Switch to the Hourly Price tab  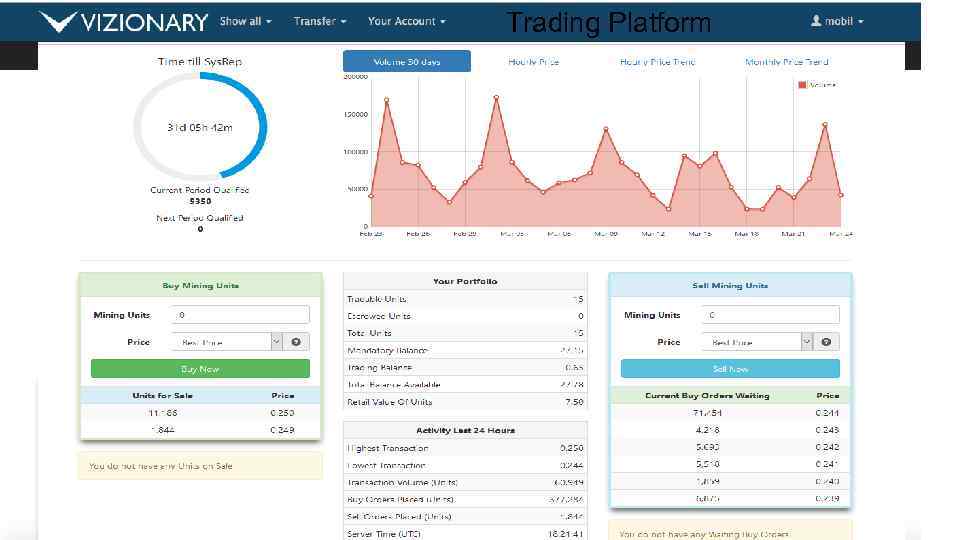(533, 62)
